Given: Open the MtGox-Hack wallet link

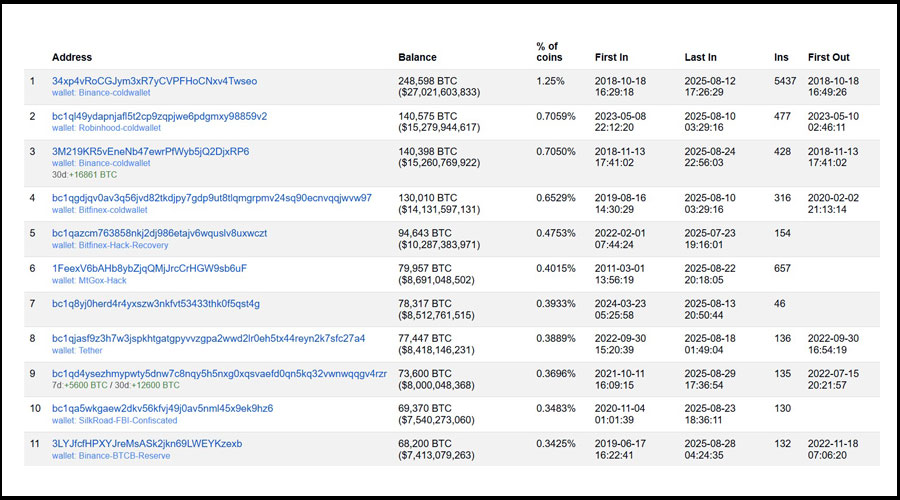Looking at the screenshot, I should pyautogui.click(x=103, y=280).
